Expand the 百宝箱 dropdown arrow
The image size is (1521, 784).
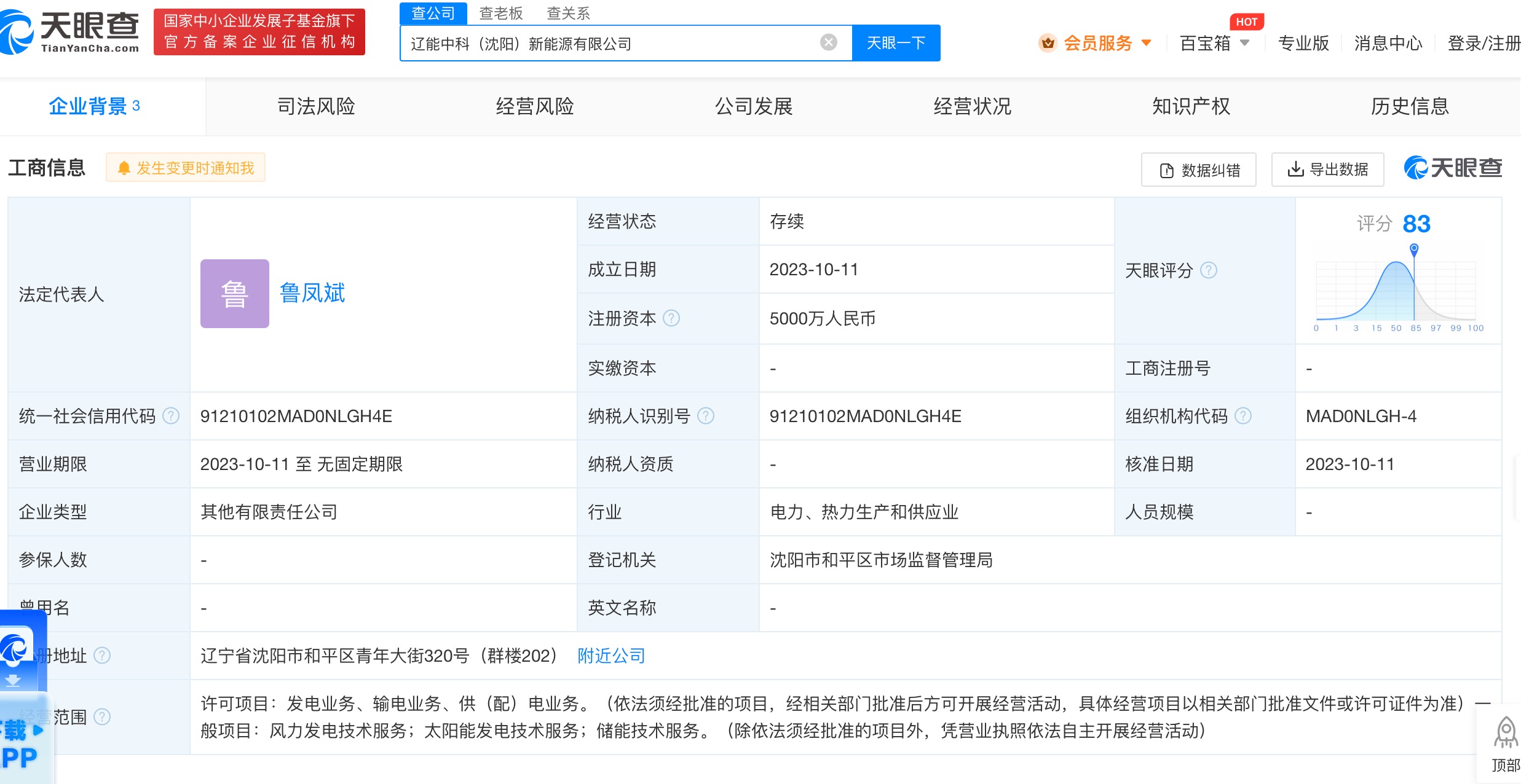1244,43
